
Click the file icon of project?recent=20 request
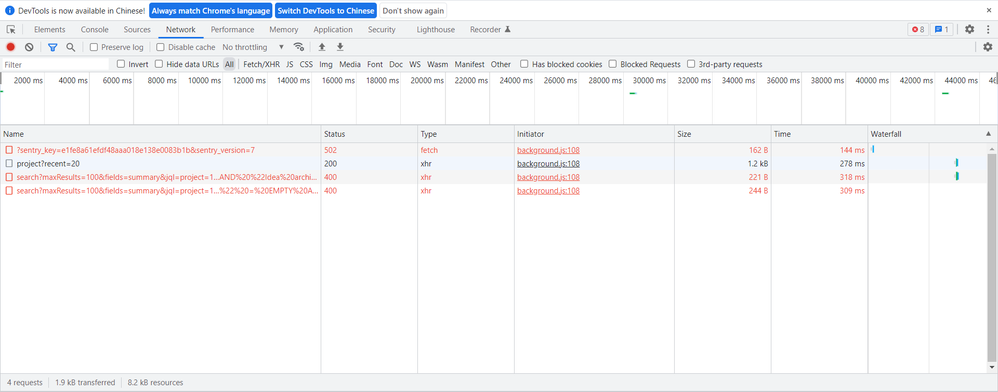pos(9,164)
